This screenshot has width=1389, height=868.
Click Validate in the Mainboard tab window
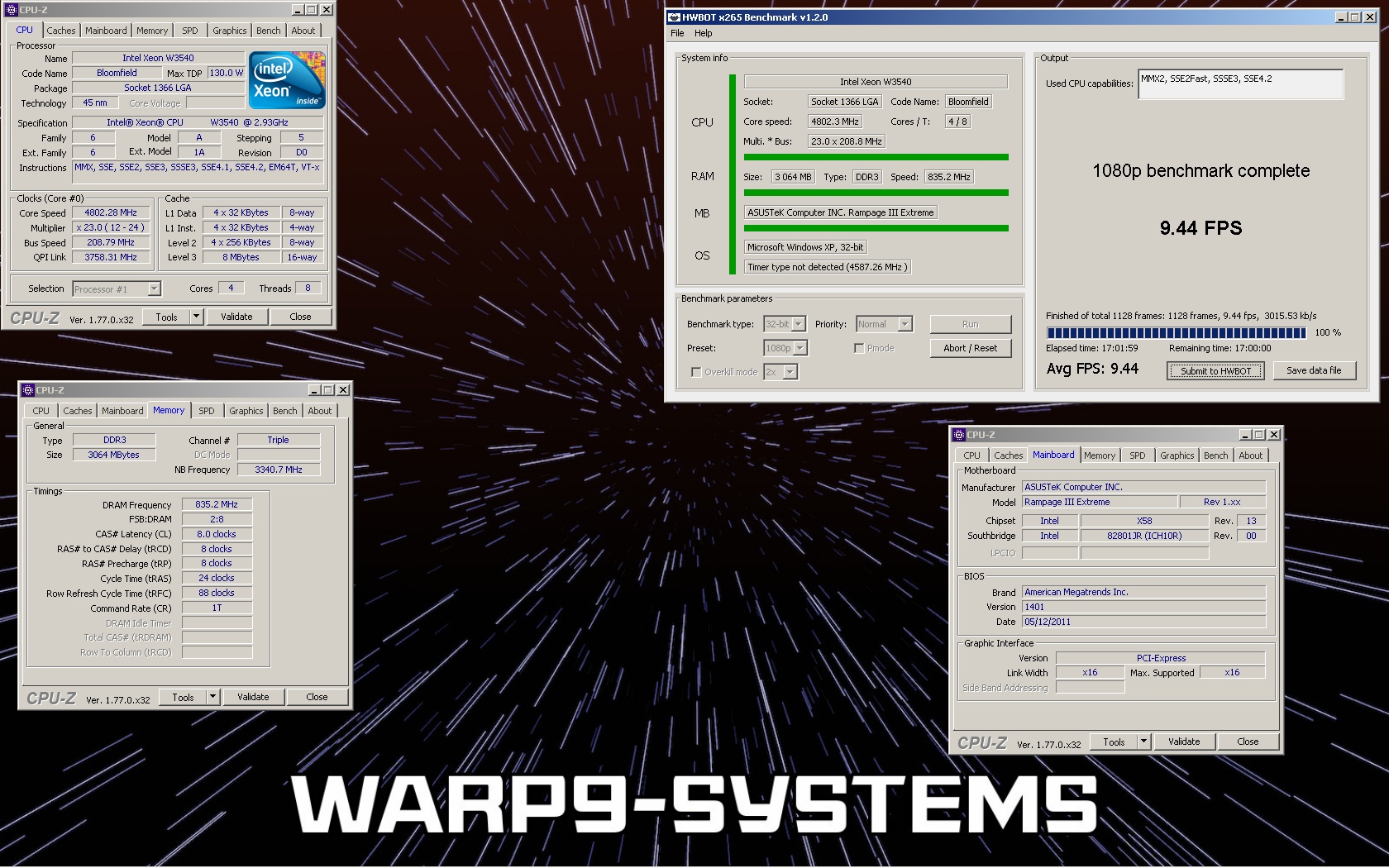click(x=1184, y=742)
